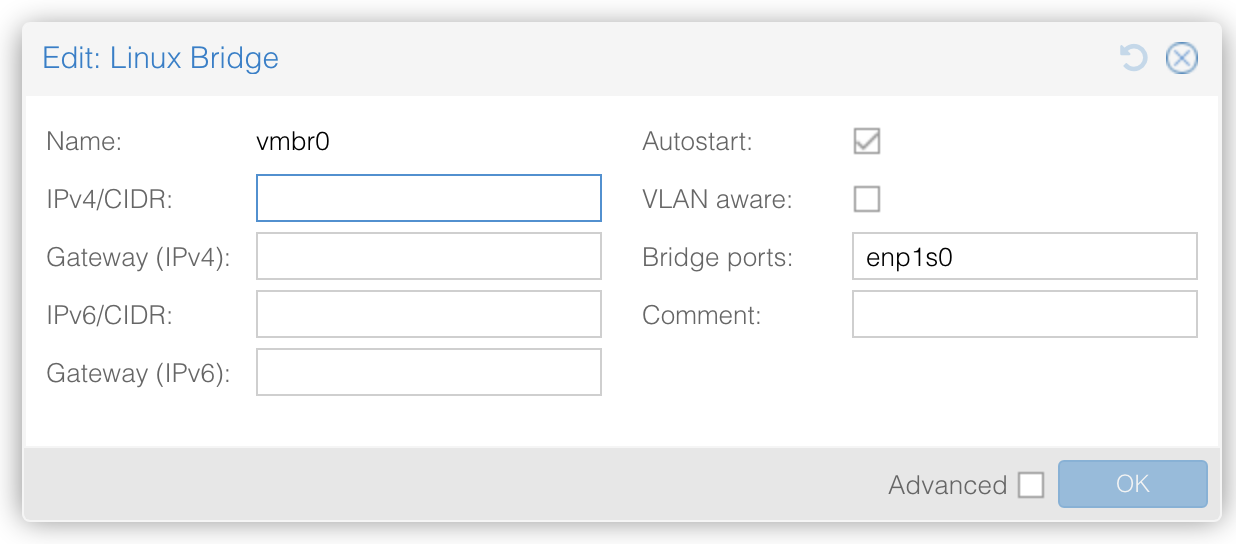Click the vmbr0 name value
This screenshot has height=544, width=1236.
pyautogui.click(x=293, y=142)
